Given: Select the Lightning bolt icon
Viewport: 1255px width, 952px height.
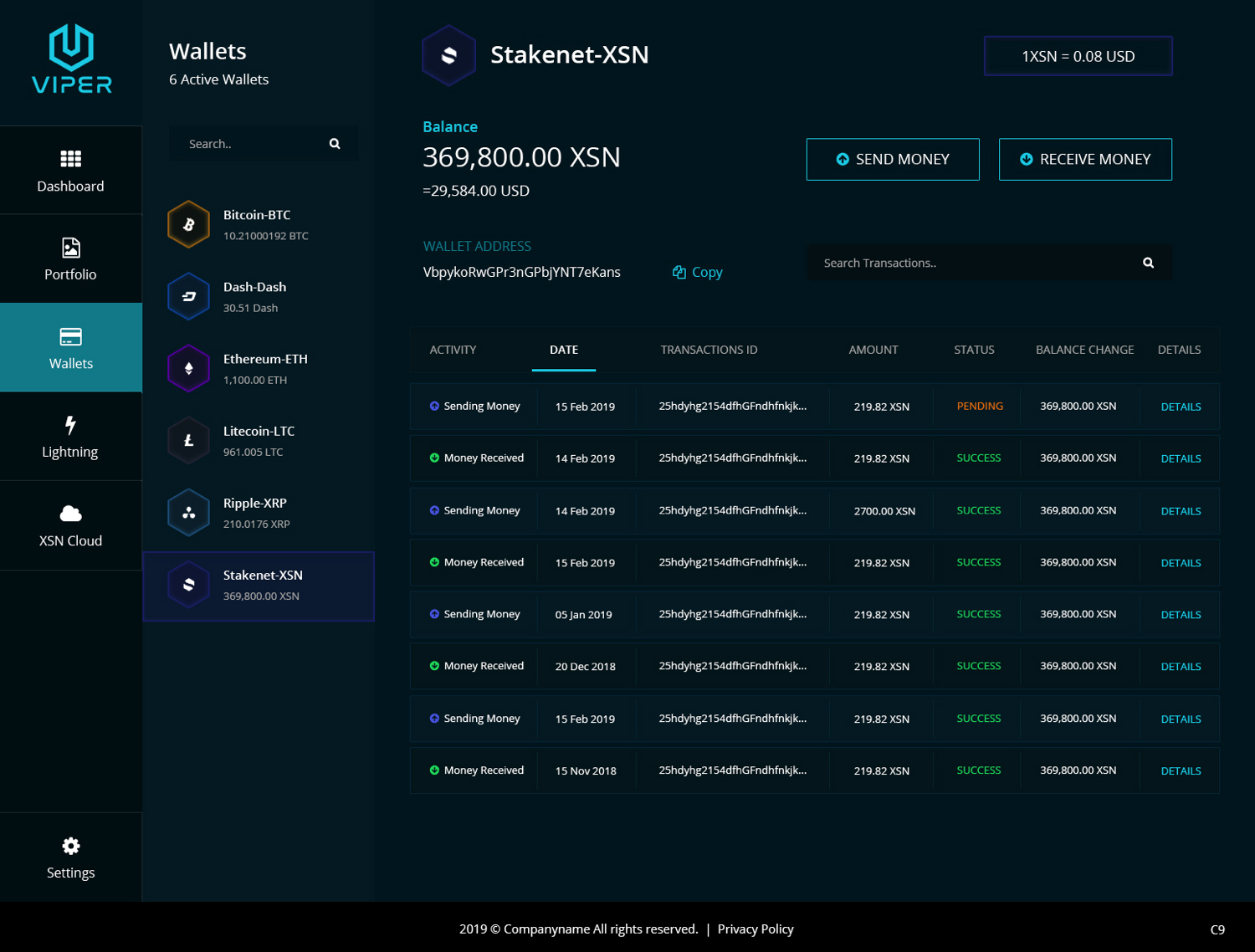Looking at the screenshot, I should [x=71, y=425].
